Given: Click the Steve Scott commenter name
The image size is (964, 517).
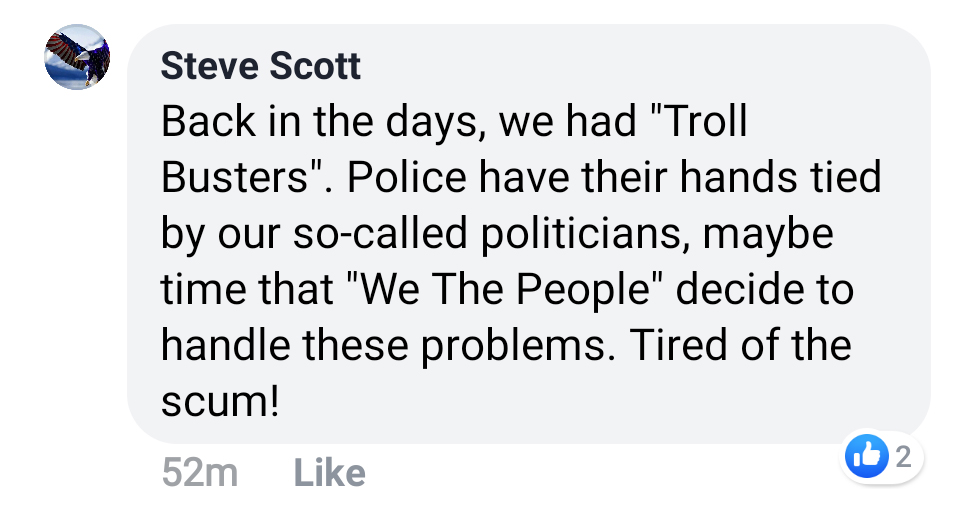Looking at the screenshot, I should 260,66.
